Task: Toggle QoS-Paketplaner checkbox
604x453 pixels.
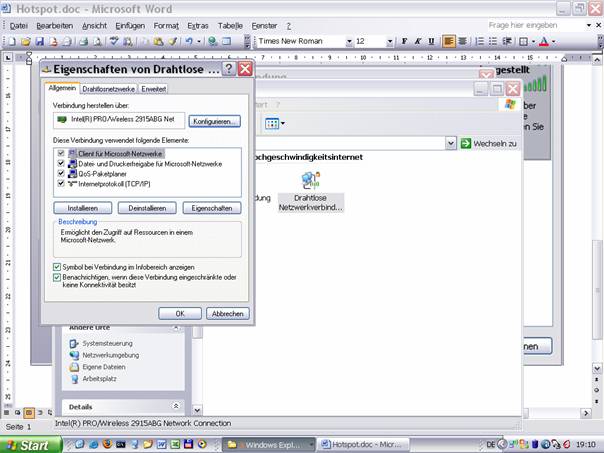Action: point(61,173)
